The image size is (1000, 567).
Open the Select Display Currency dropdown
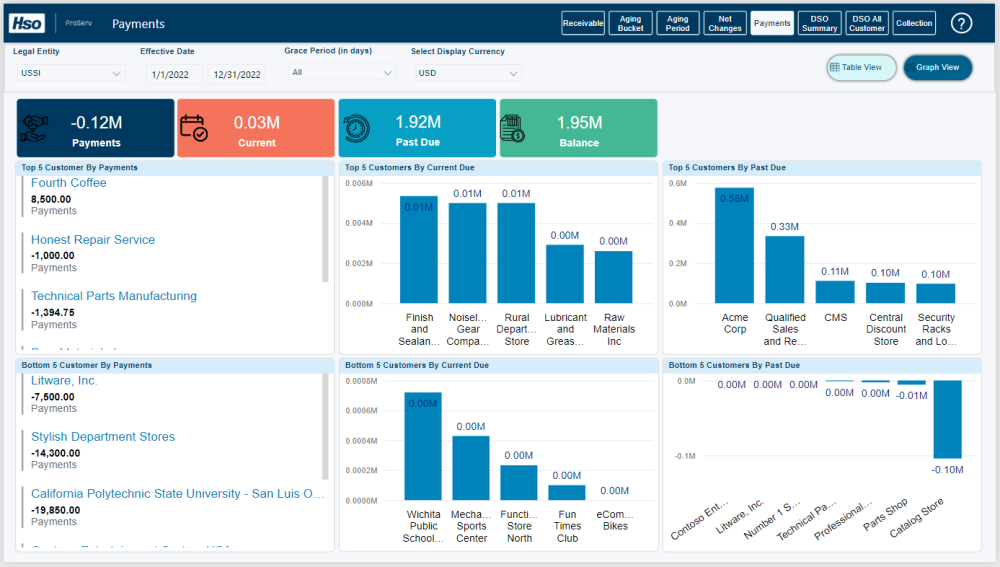click(x=468, y=73)
